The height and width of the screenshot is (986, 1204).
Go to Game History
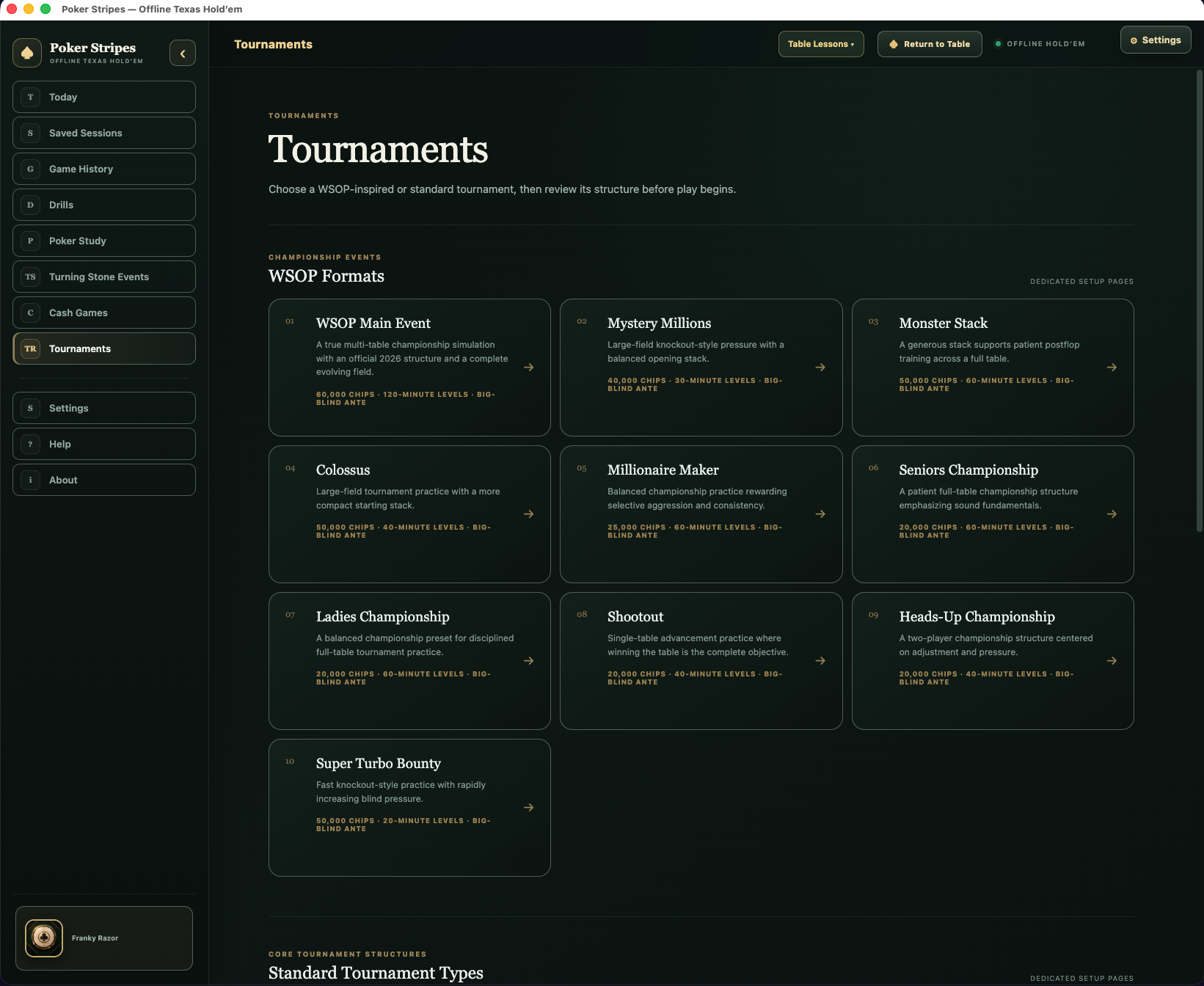pos(104,169)
